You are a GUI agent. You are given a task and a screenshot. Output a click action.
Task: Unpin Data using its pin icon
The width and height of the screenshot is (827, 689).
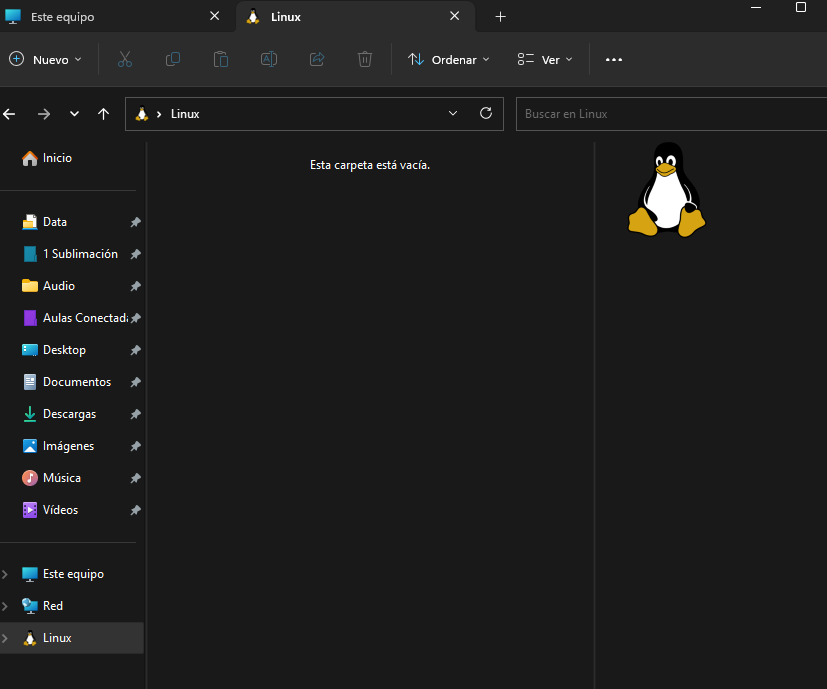tap(136, 222)
